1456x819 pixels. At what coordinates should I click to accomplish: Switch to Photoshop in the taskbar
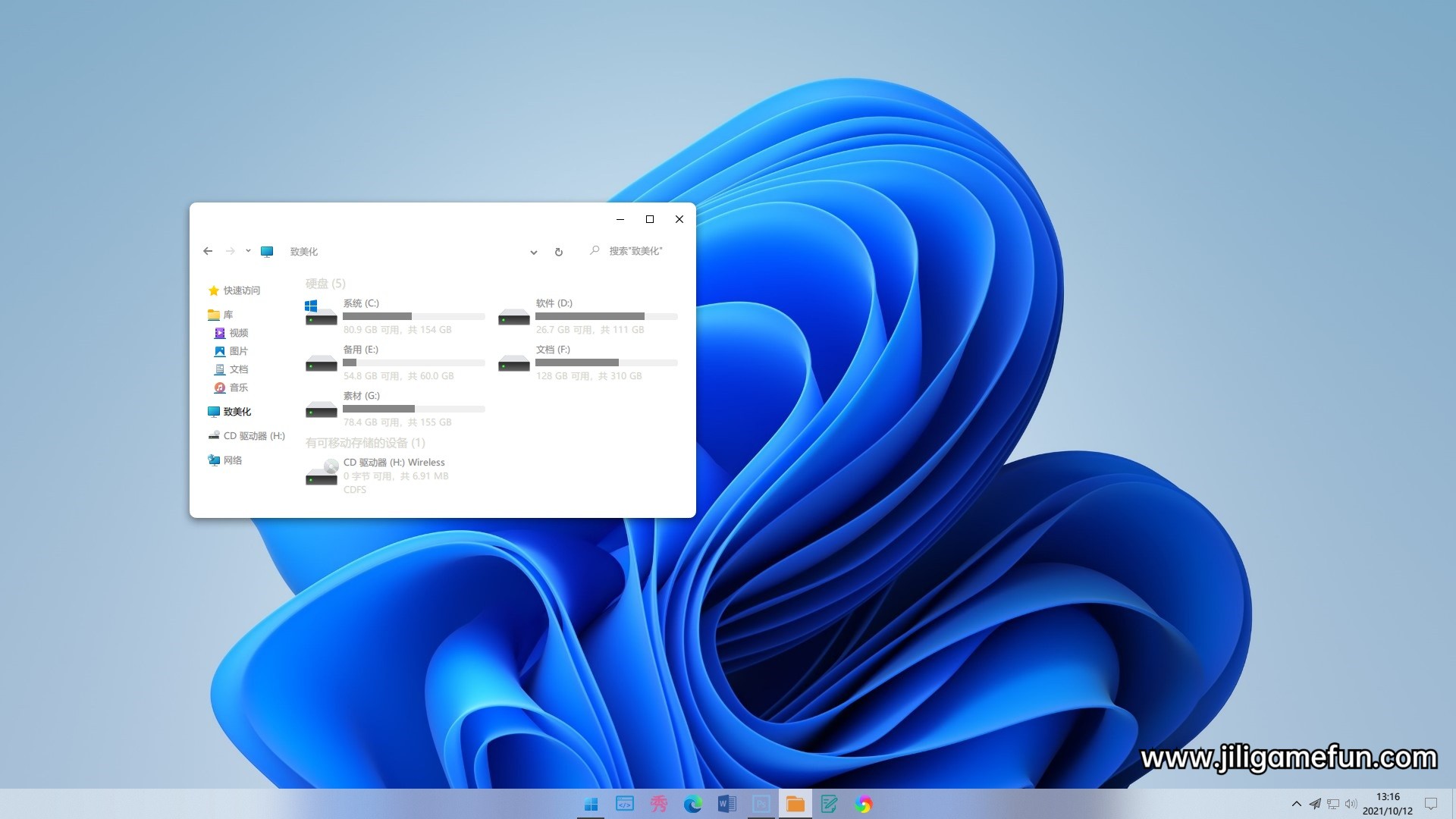click(x=761, y=804)
